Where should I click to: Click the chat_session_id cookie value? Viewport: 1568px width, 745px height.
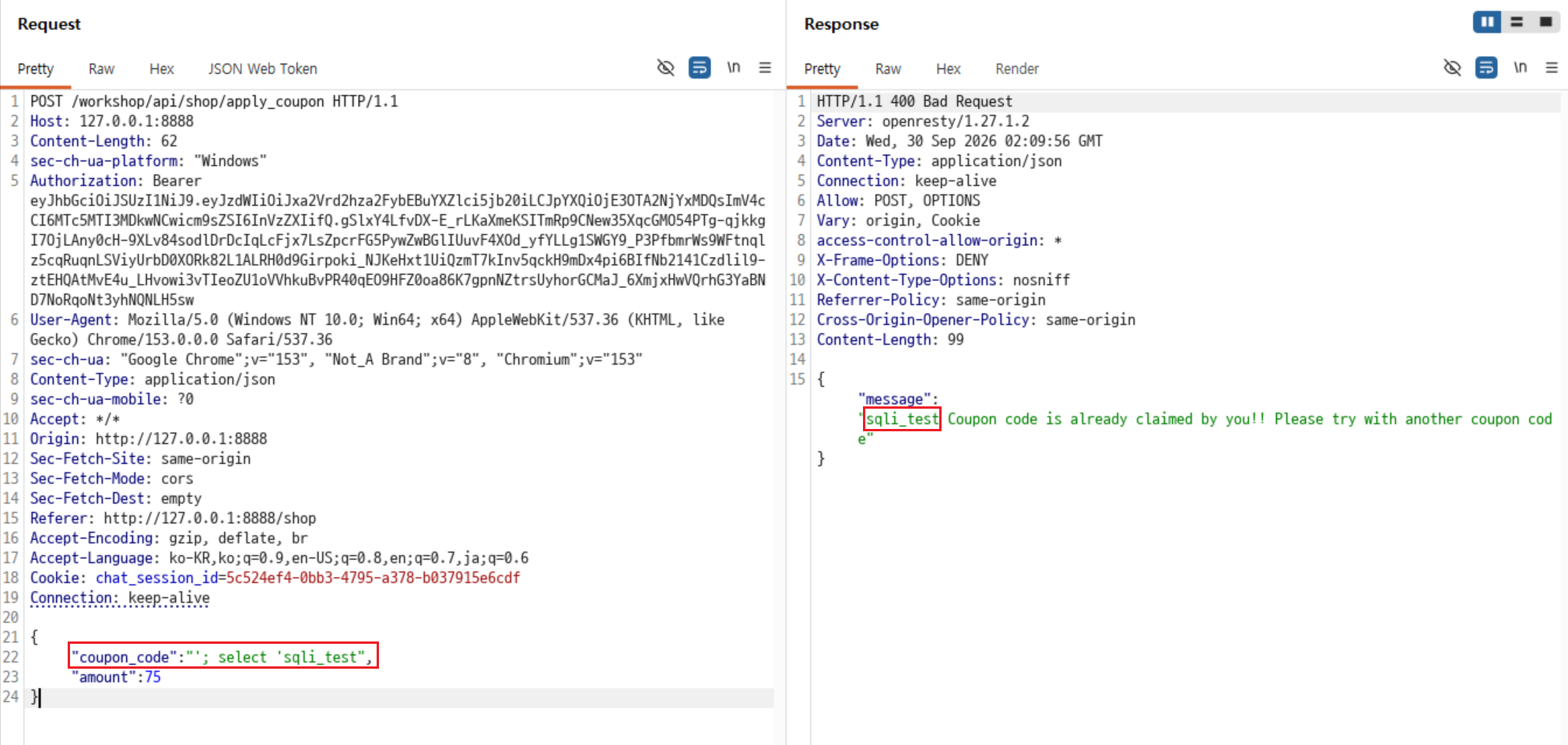[373, 578]
